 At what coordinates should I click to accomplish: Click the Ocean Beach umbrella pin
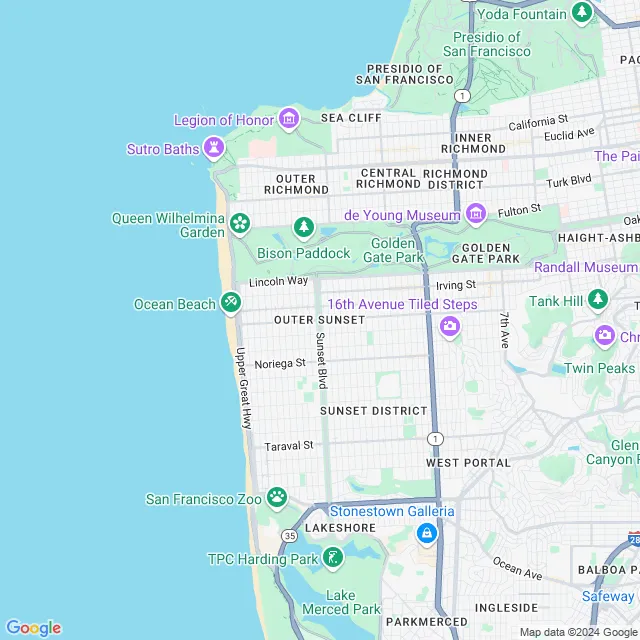[231, 303]
